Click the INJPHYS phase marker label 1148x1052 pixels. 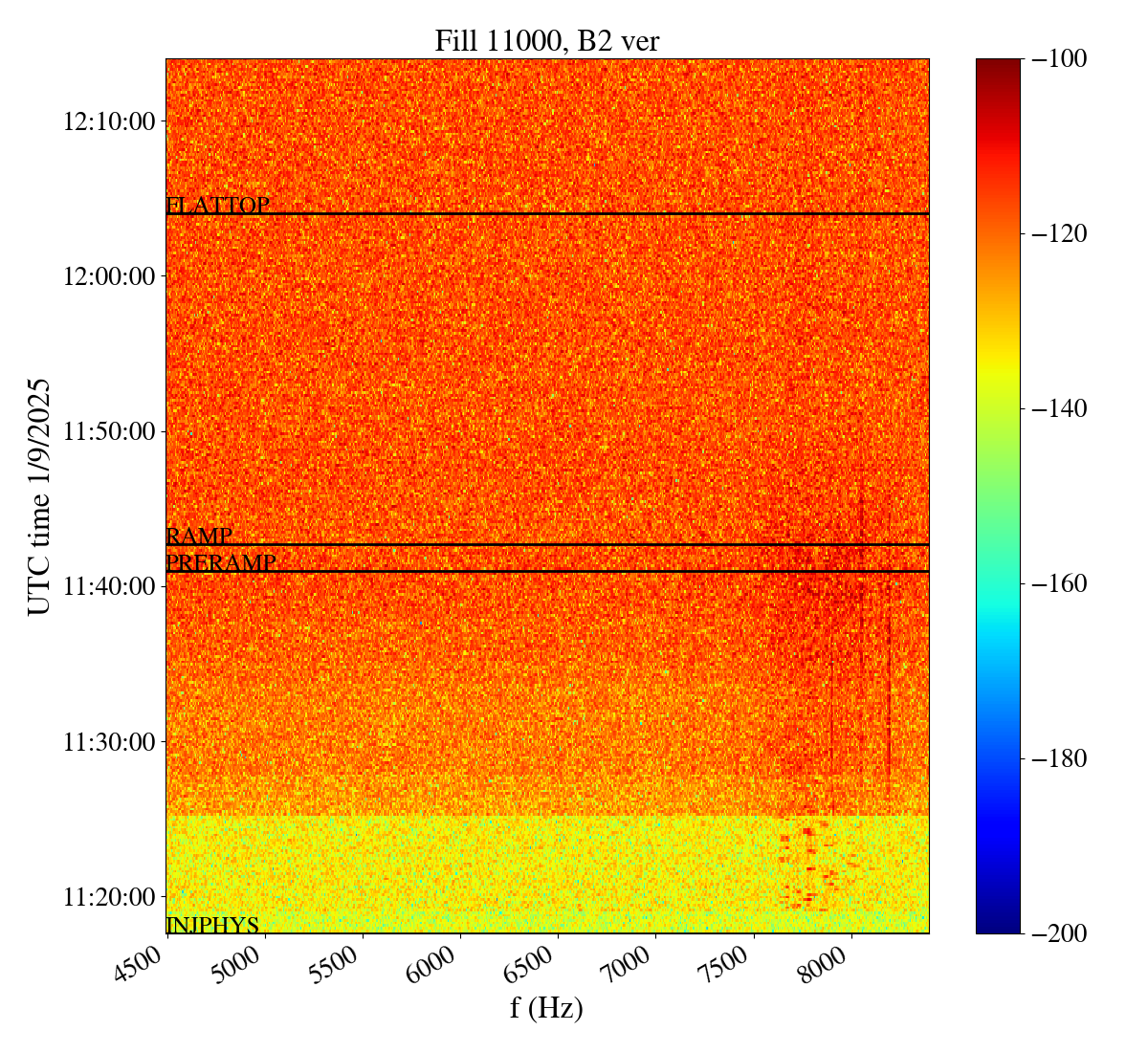(212, 925)
